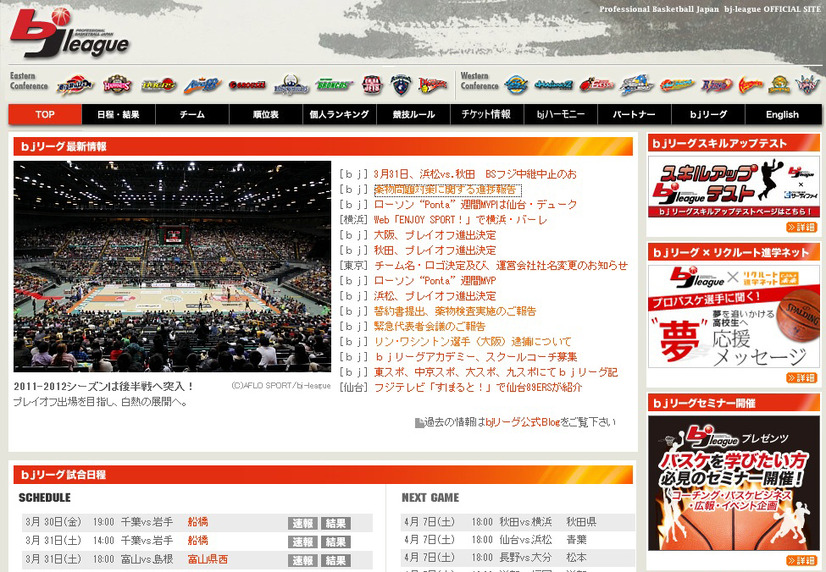Open the first Eastern Conference red-blue team logo
Image resolution: width=826 pixels, height=572 pixels.
pyautogui.click(x=75, y=85)
